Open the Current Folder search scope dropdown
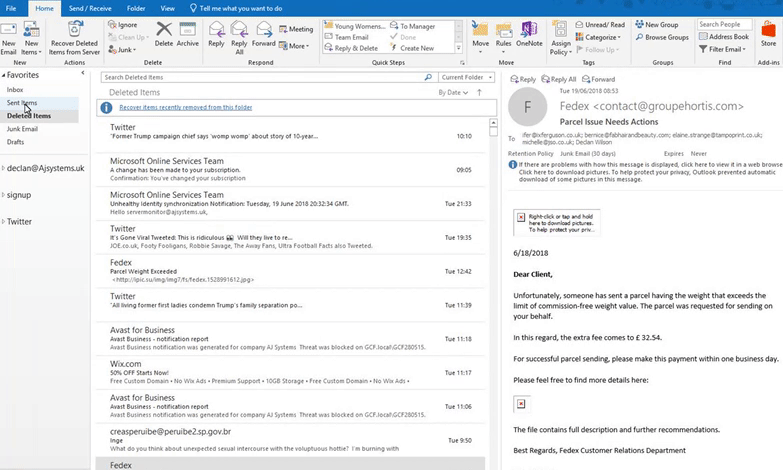783x470 pixels. pos(466,77)
